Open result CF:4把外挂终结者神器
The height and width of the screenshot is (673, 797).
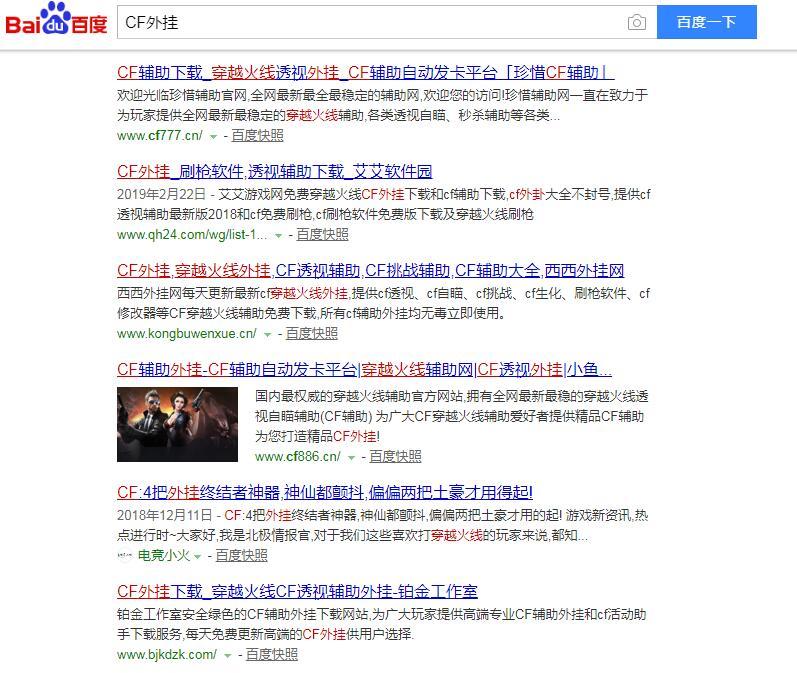click(325, 492)
